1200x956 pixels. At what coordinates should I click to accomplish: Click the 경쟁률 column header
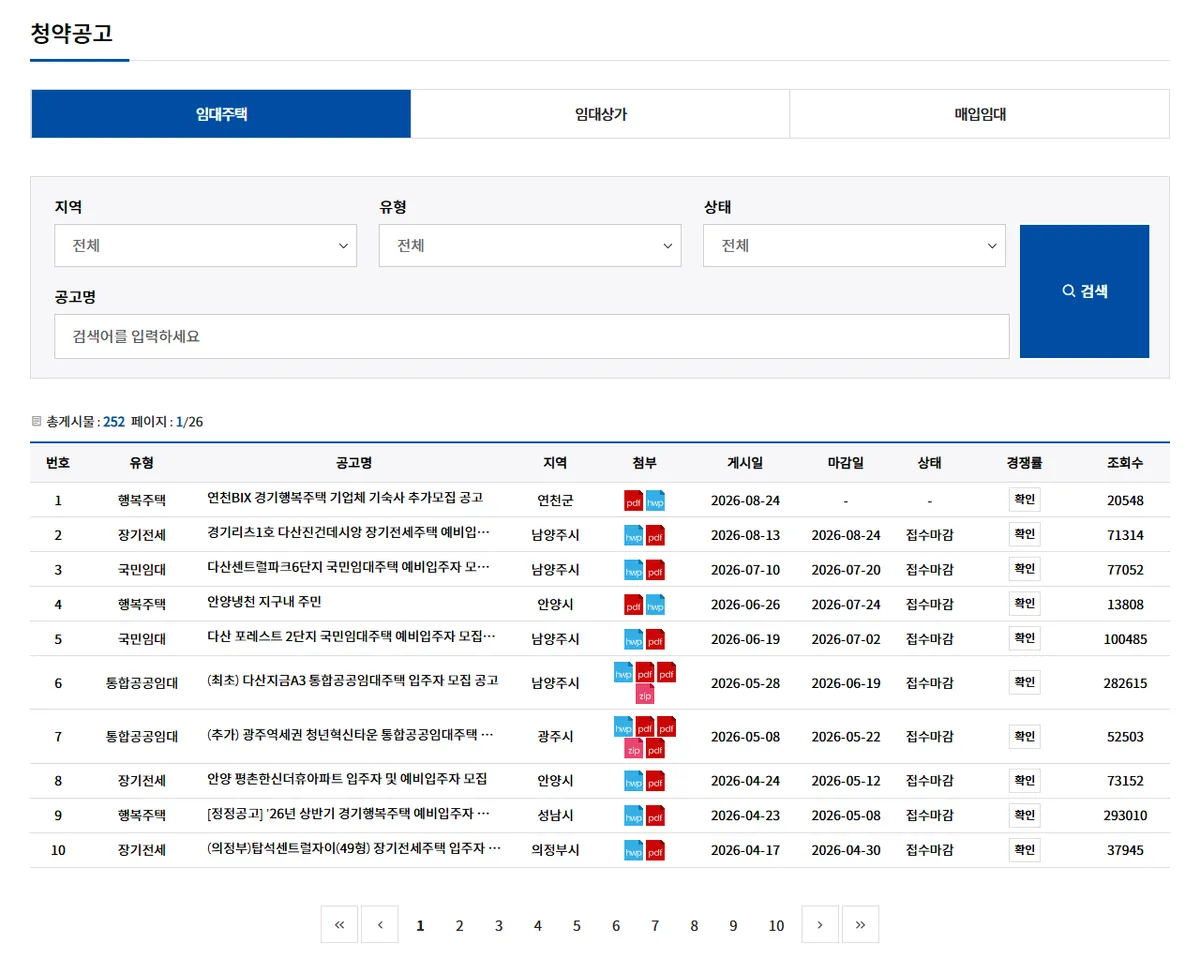pyautogui.click(x=1024, y=464)
